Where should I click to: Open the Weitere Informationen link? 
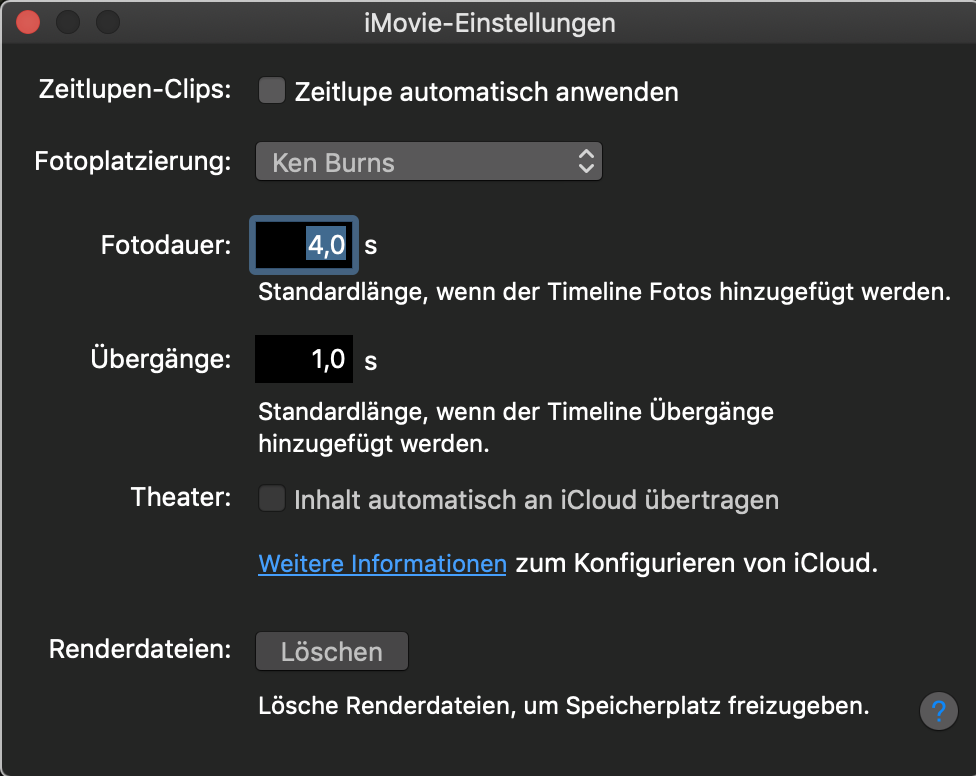(382, 563)
